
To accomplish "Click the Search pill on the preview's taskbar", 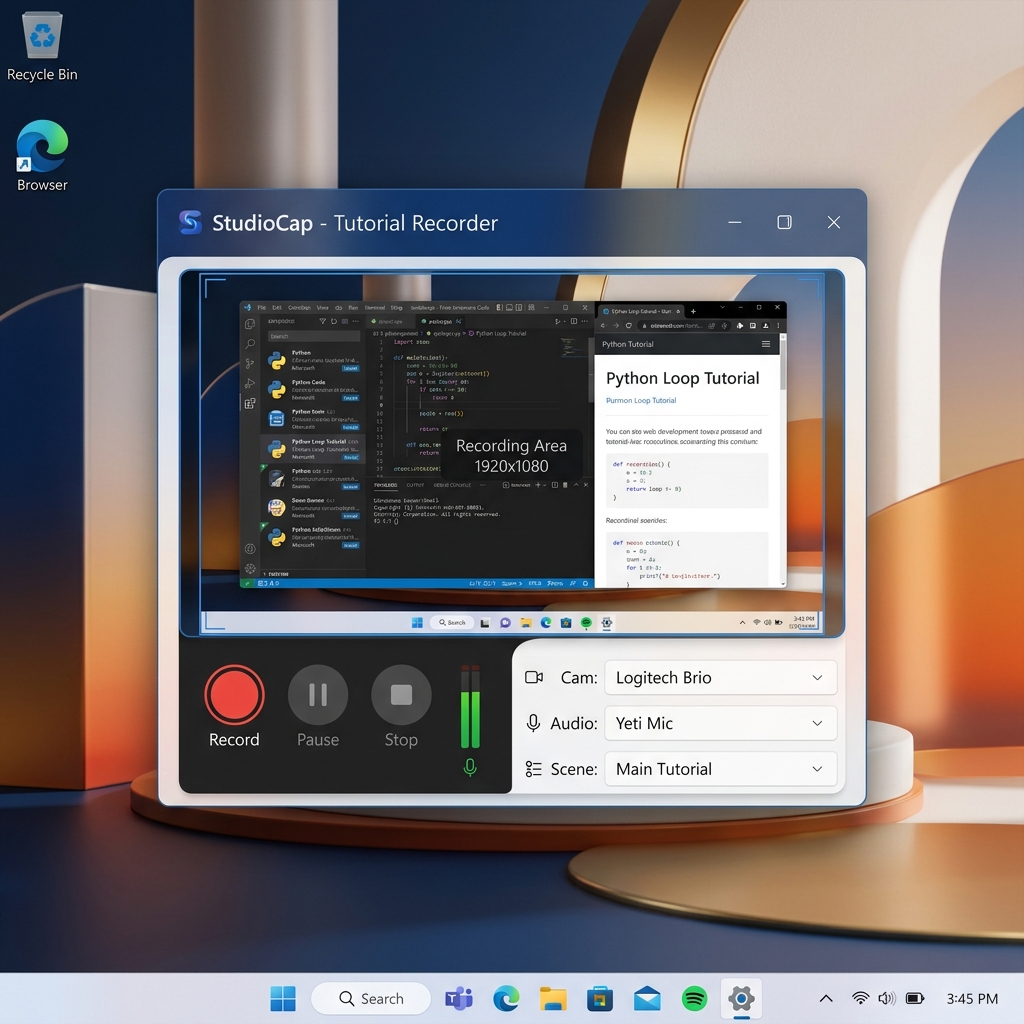I will 452,622.
